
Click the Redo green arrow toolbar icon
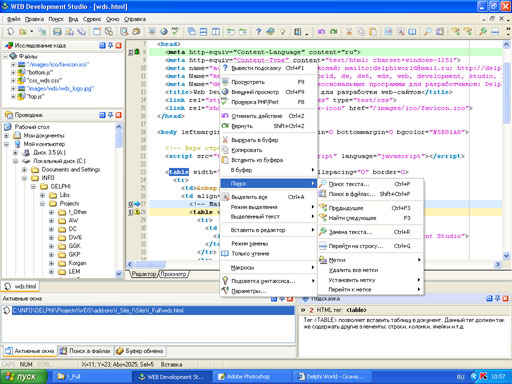(333, 32)
